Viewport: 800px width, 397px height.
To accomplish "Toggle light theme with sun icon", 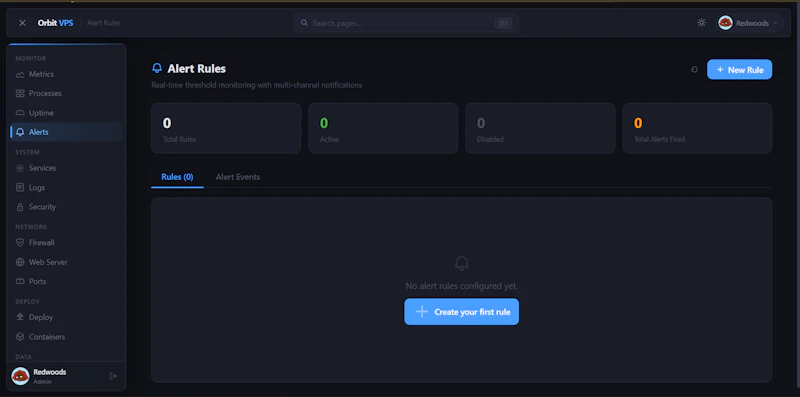I will point(702,23).
